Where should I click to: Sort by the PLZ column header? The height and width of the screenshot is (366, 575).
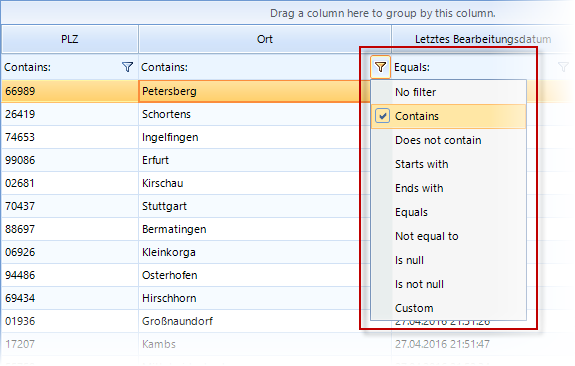tap(70, 39)
